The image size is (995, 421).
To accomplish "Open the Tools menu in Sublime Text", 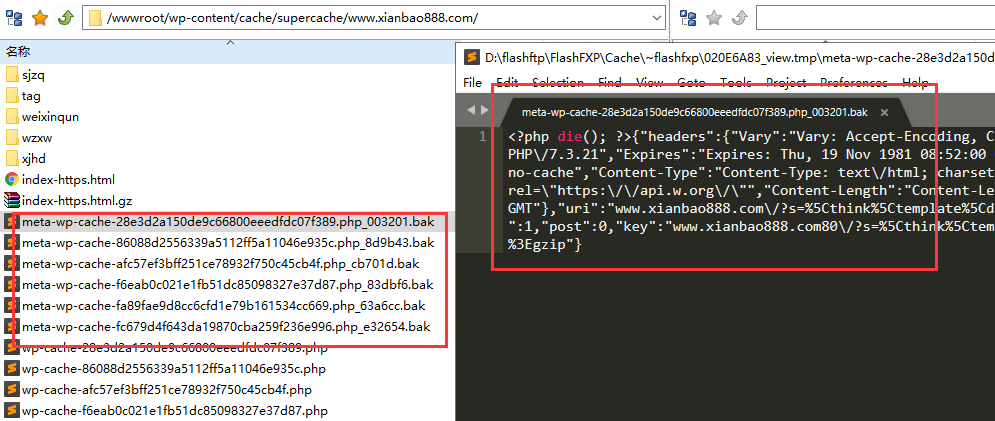I will tap(735, 83).
